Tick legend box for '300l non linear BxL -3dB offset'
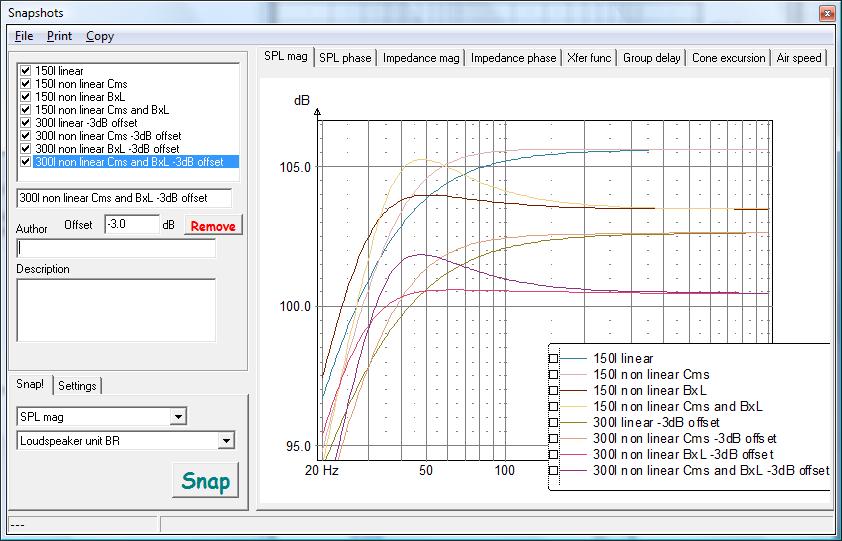Image resolution: width=842 pixels, height=541 pixels. 553,455
